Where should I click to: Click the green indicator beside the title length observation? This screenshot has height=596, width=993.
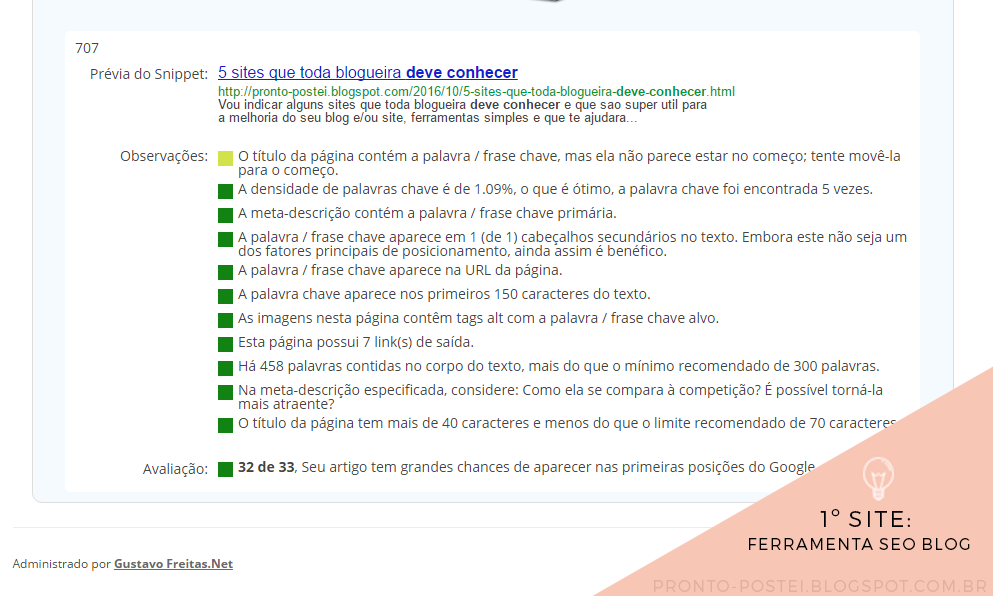pyautogui.click(x=224, y=424)
